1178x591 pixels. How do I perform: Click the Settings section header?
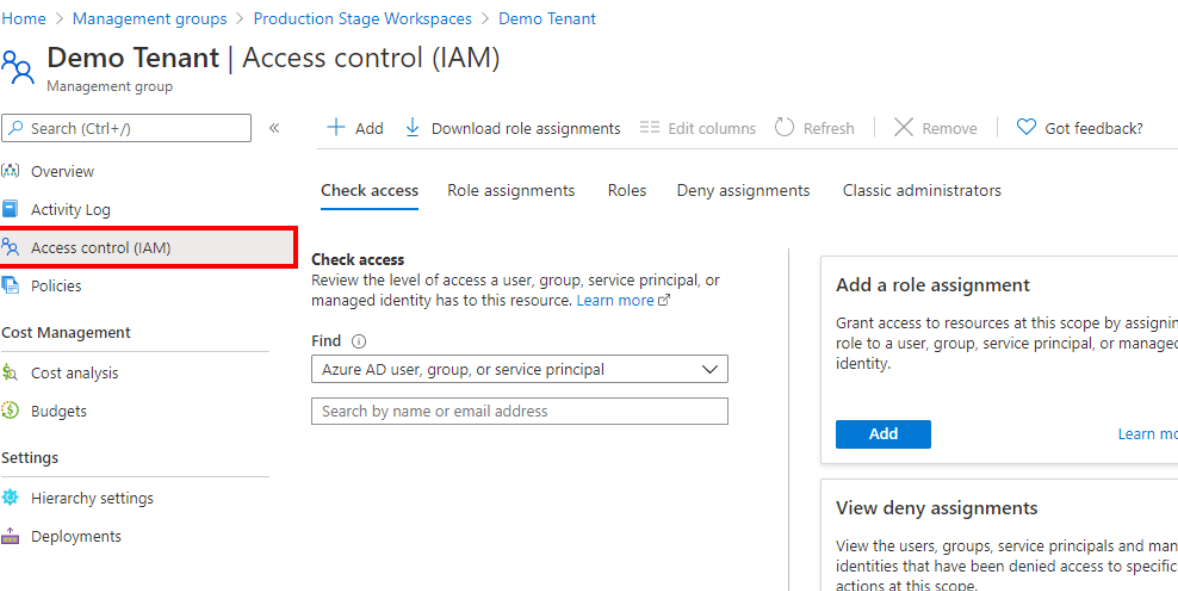coord(30,457)
